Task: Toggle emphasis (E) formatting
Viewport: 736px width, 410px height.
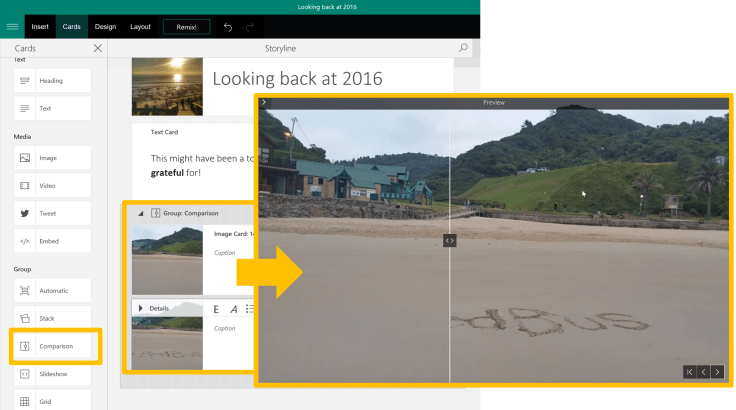Action: [216, 309]
